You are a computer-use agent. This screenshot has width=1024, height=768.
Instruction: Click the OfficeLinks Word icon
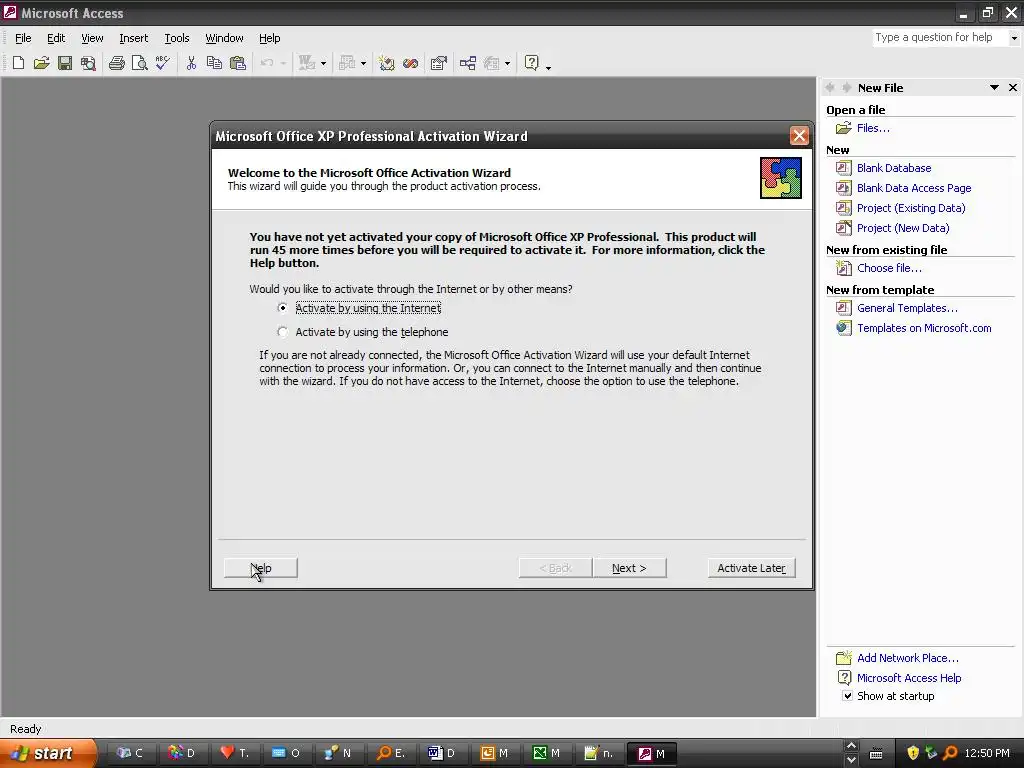tap(307, 63)
